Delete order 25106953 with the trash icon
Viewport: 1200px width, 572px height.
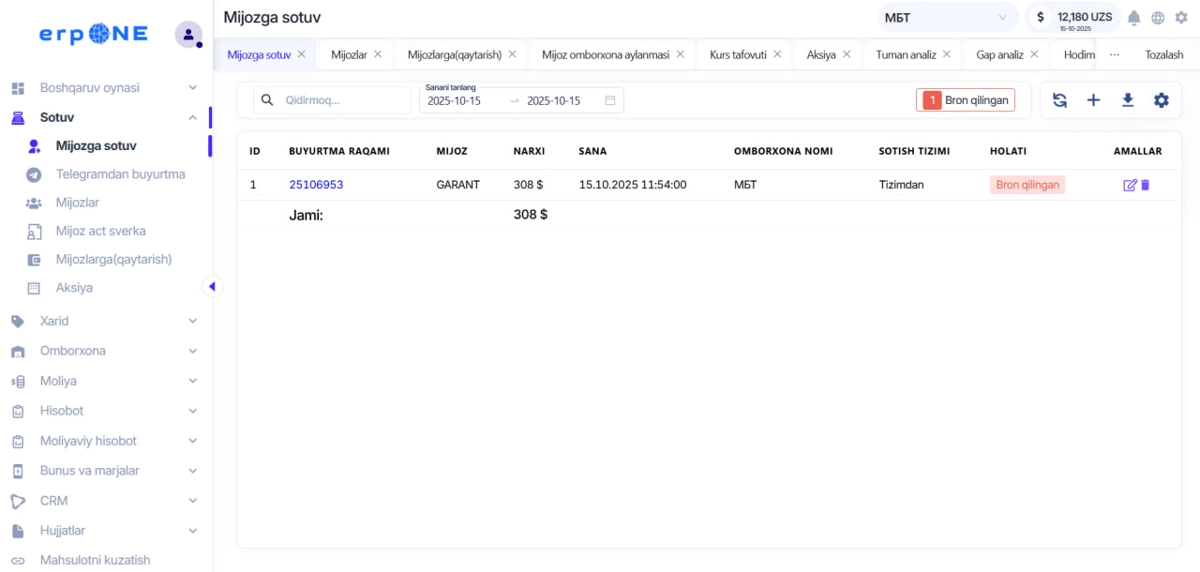click(x=1146, y=185)
